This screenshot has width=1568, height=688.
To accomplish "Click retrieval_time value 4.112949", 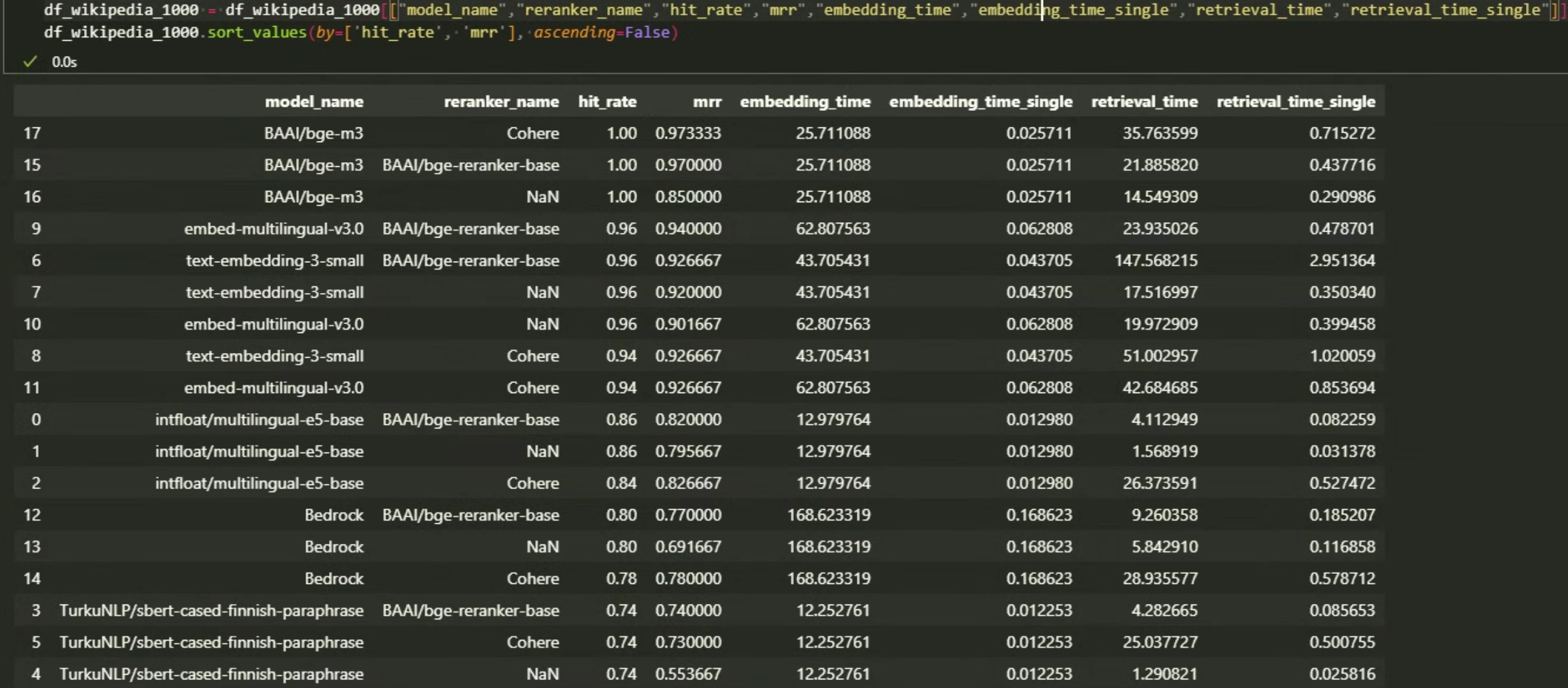I will [1164, 420].
